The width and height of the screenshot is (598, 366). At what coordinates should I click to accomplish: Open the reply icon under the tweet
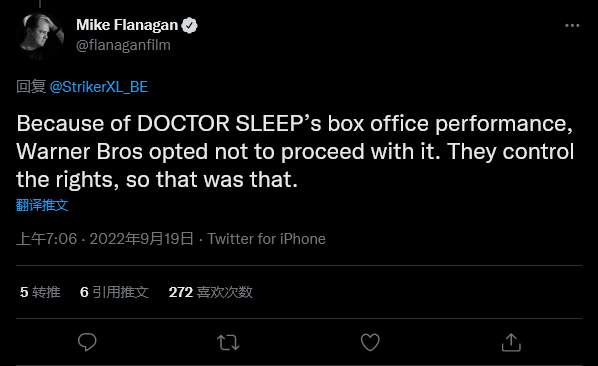(x=87, y=342)
